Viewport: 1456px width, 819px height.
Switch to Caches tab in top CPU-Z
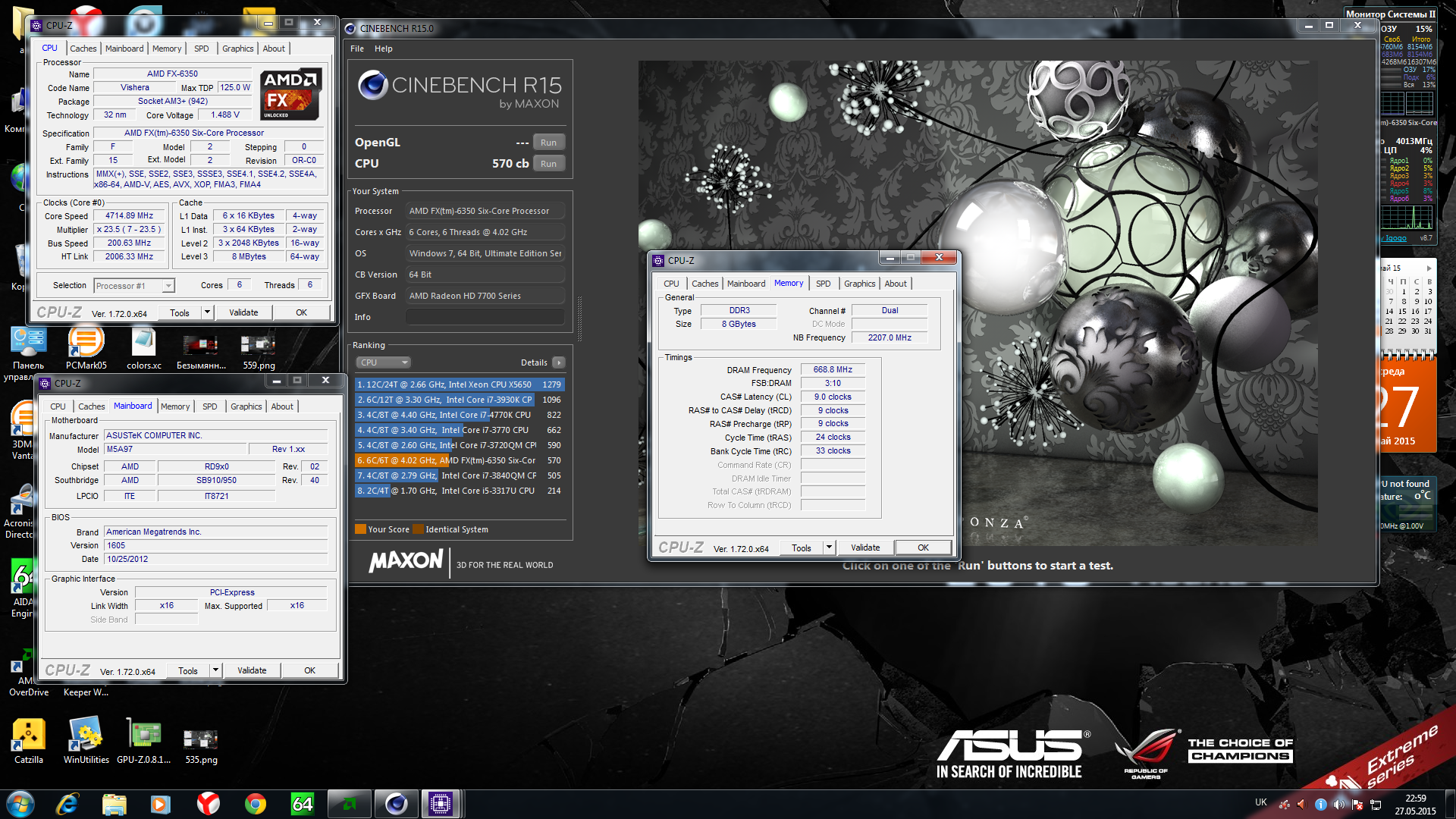coord(83,49)
